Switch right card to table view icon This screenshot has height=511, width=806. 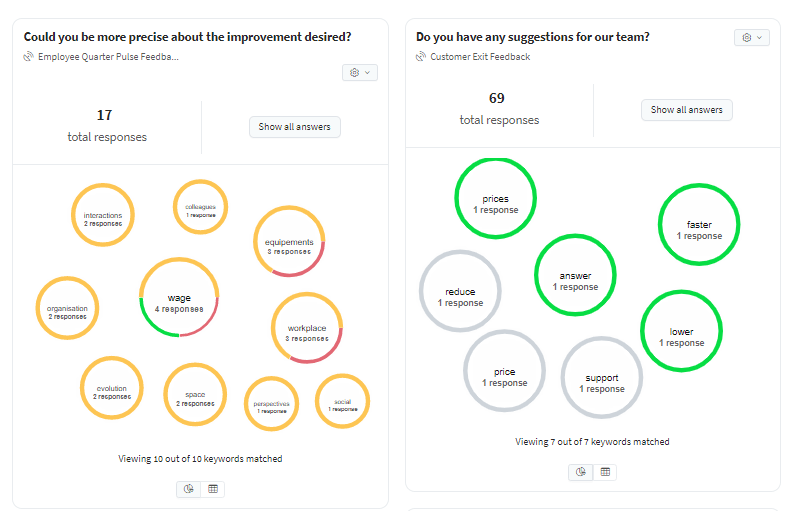pyautogui.click(x=605, y=472)
